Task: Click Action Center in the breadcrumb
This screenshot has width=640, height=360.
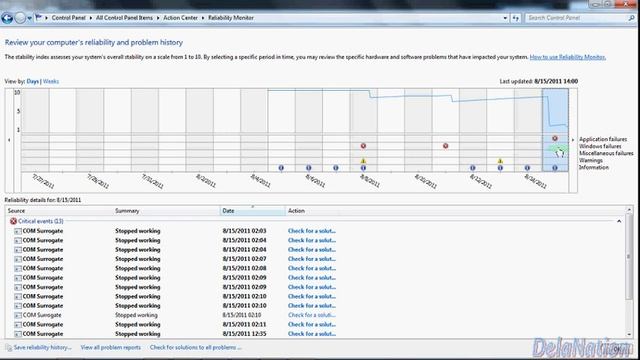Action: pos(180,18)
